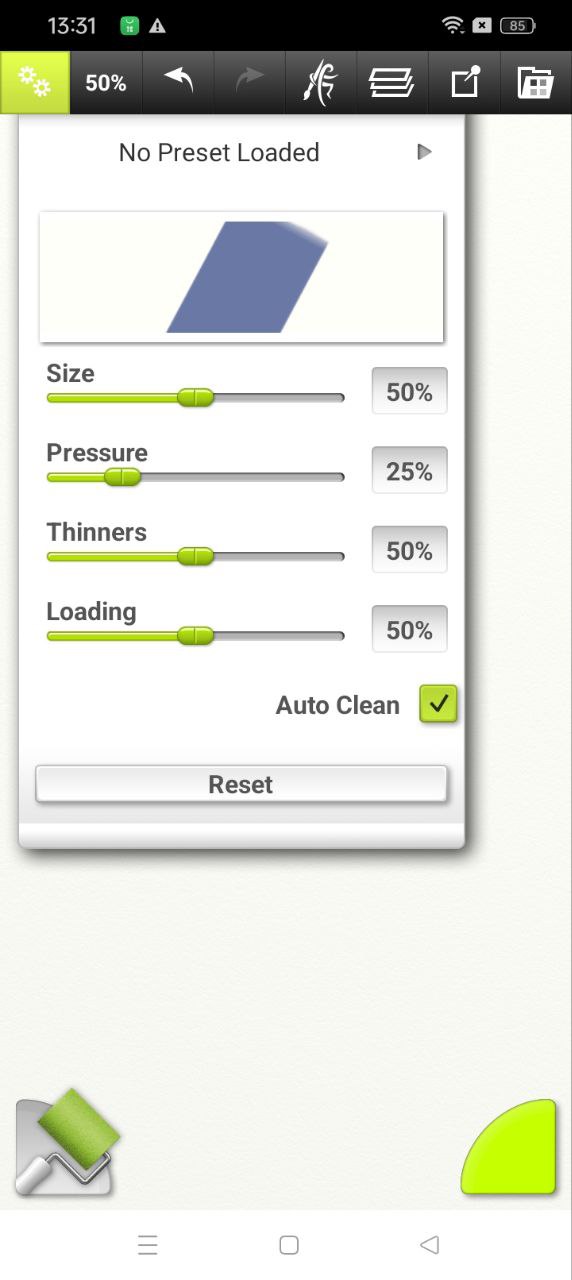Tap the Size 50% value box
Viewport: 572px width, 1280px height.
[409, 391]
